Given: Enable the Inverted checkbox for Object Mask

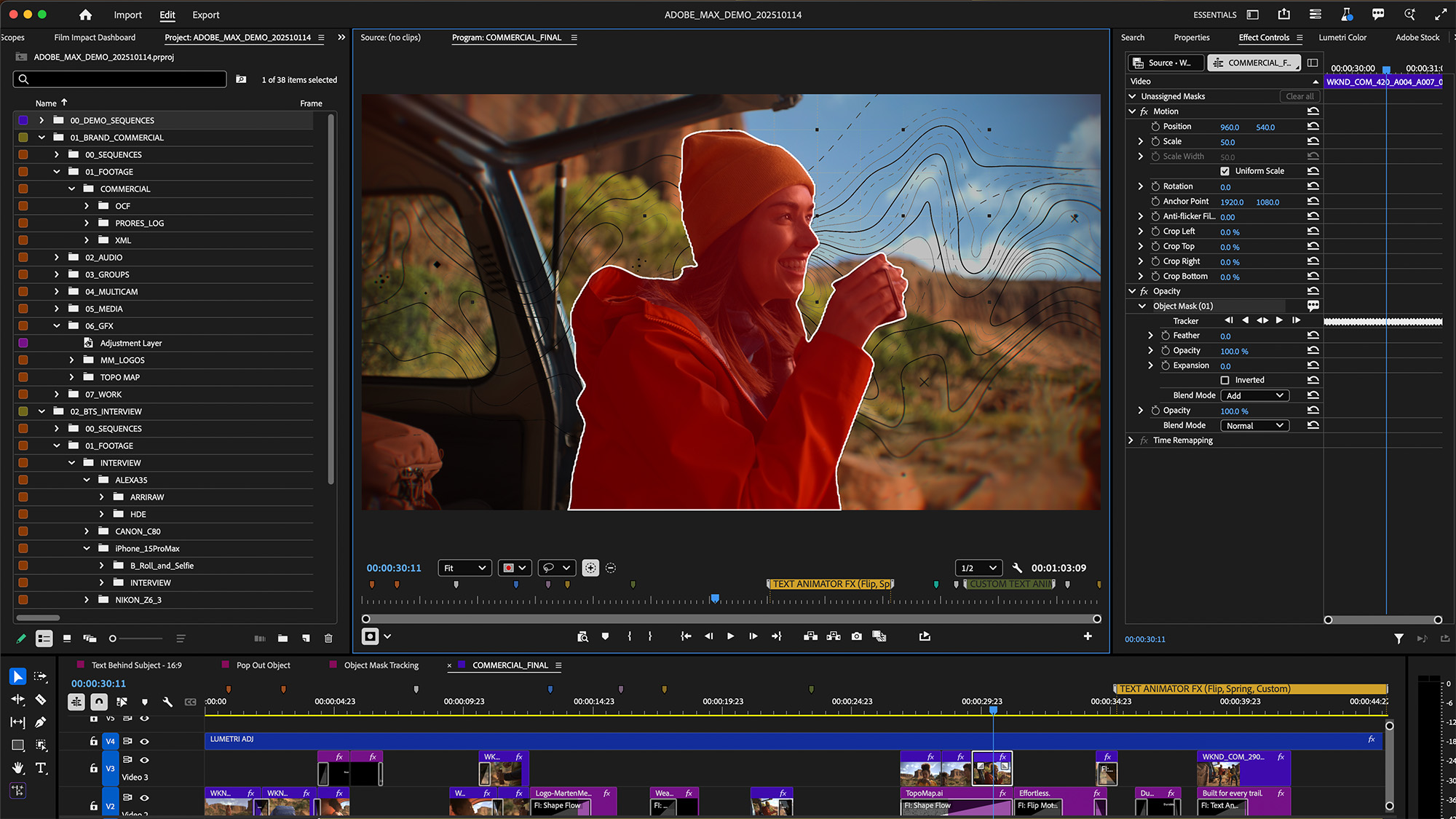Looking at the screenshot, I should point(1226,380).
